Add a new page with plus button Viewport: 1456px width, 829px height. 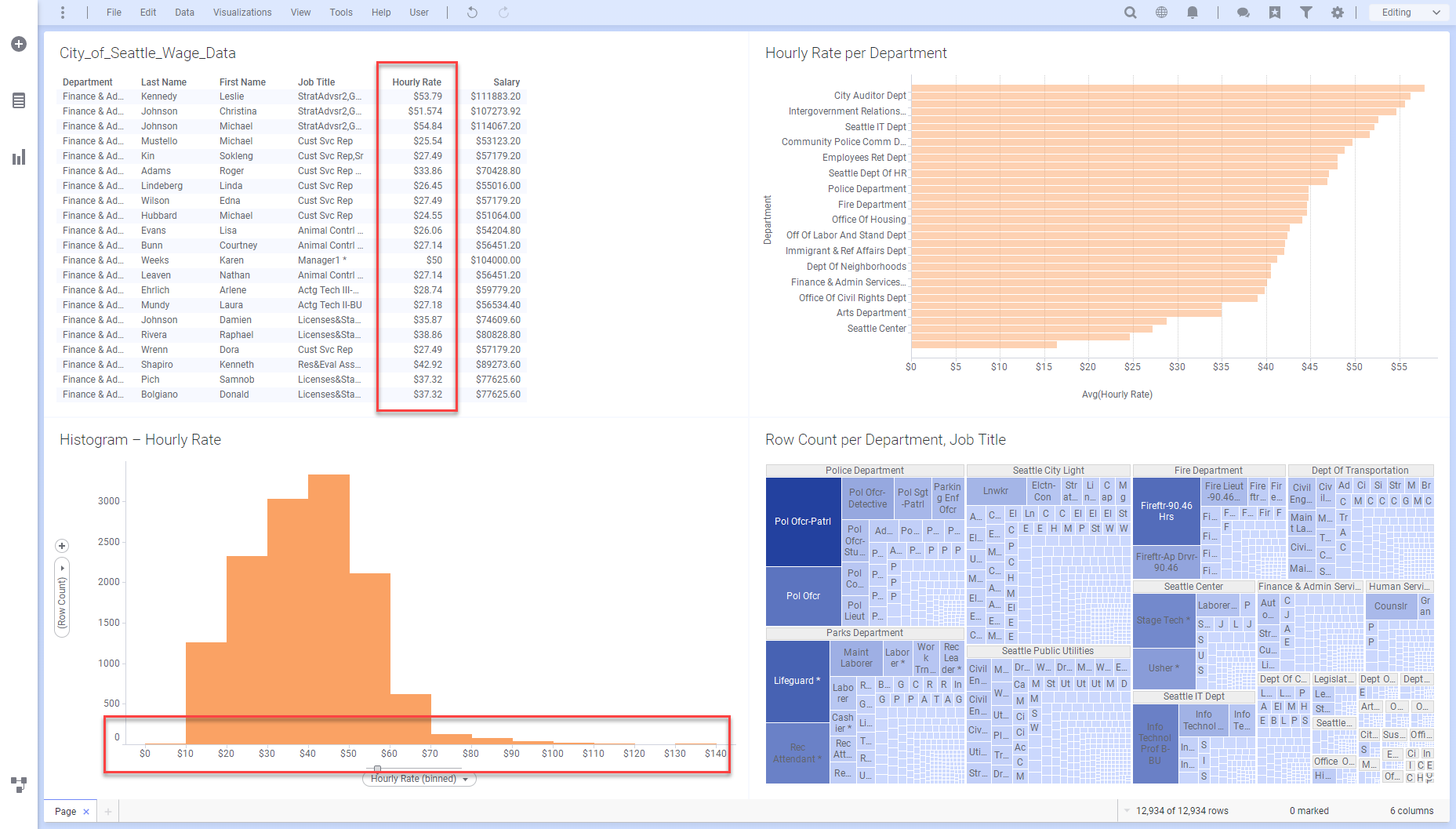click(108, 812)
